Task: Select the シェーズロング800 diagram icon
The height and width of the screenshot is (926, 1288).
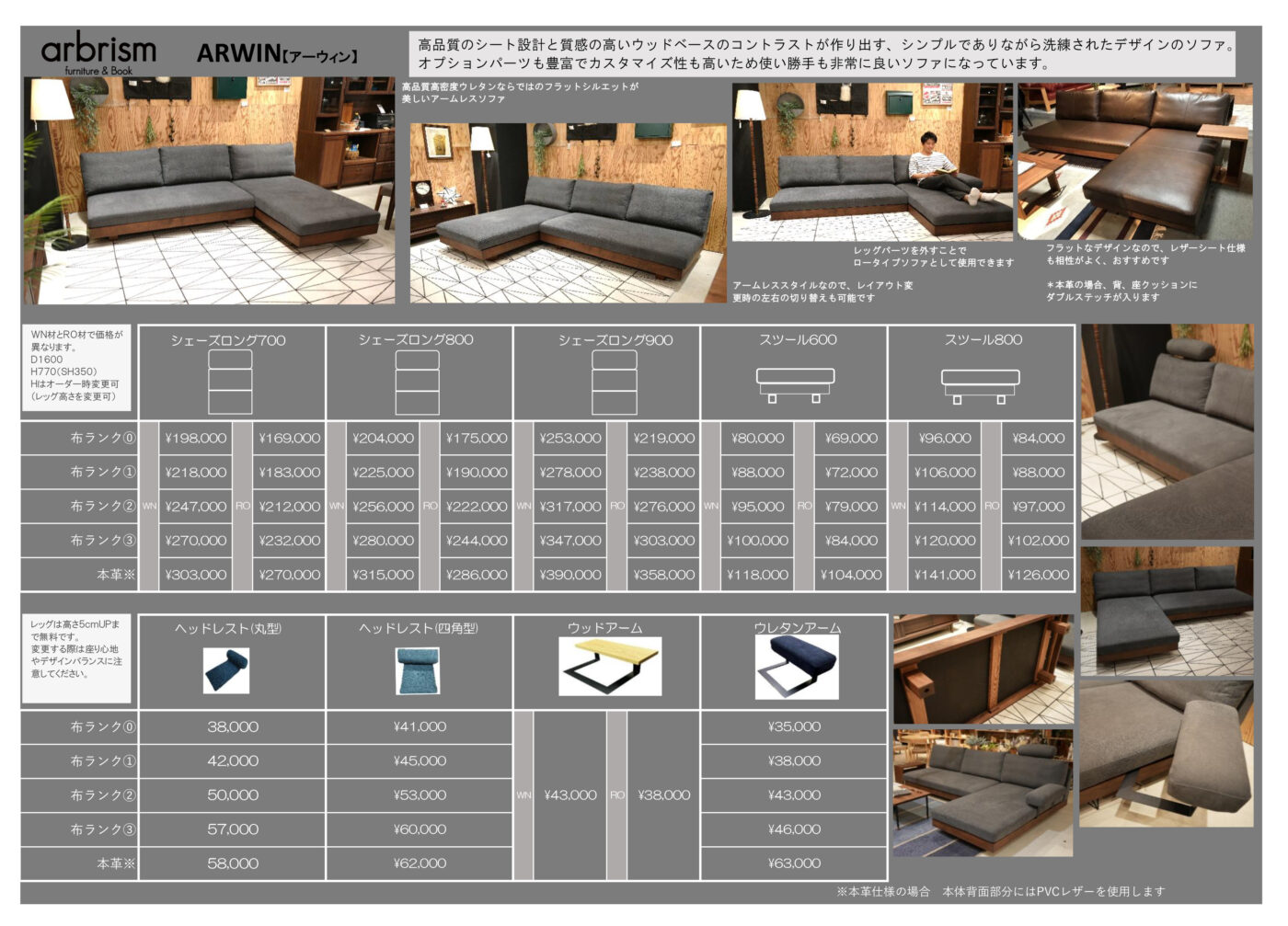Action: pos(417,383)
